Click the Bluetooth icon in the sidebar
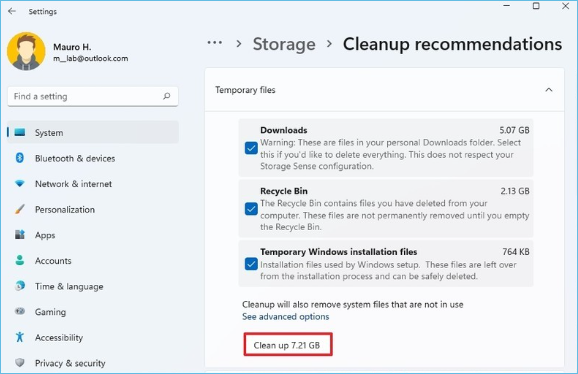578x374 pixels. coord(20,158)
